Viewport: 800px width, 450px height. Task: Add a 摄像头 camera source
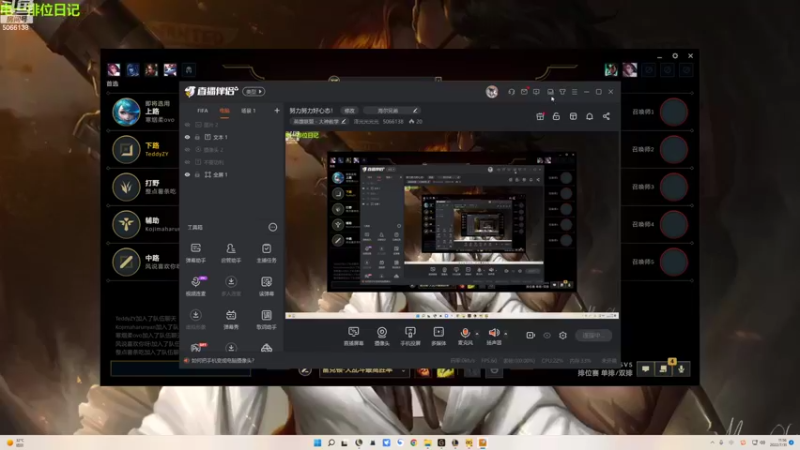pos(382,336)
